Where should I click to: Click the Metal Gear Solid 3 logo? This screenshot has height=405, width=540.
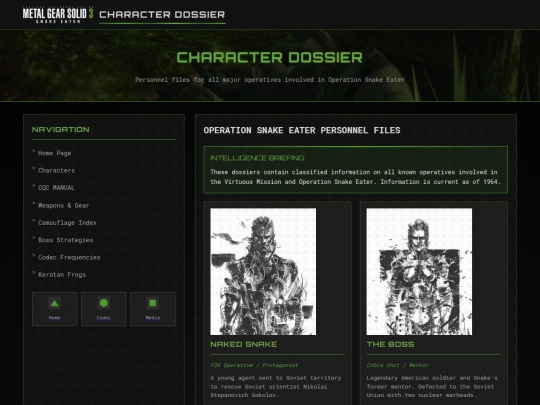pyautogui.click(x=58, y=15)
